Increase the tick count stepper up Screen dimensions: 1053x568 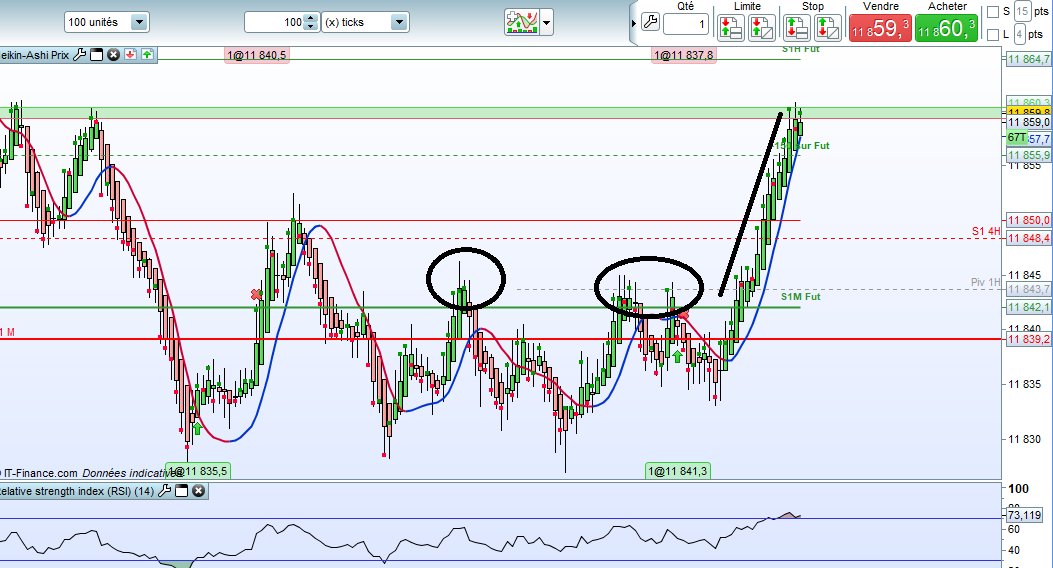[310, 17]
